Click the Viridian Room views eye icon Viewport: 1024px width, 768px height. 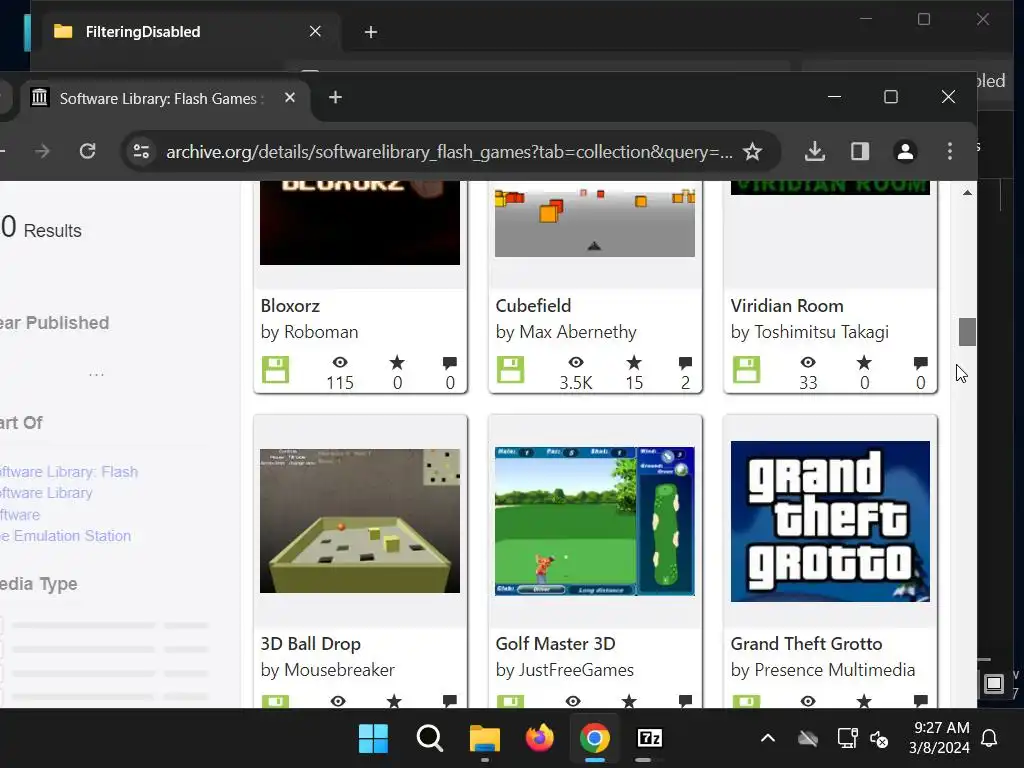tap(808, 362)
